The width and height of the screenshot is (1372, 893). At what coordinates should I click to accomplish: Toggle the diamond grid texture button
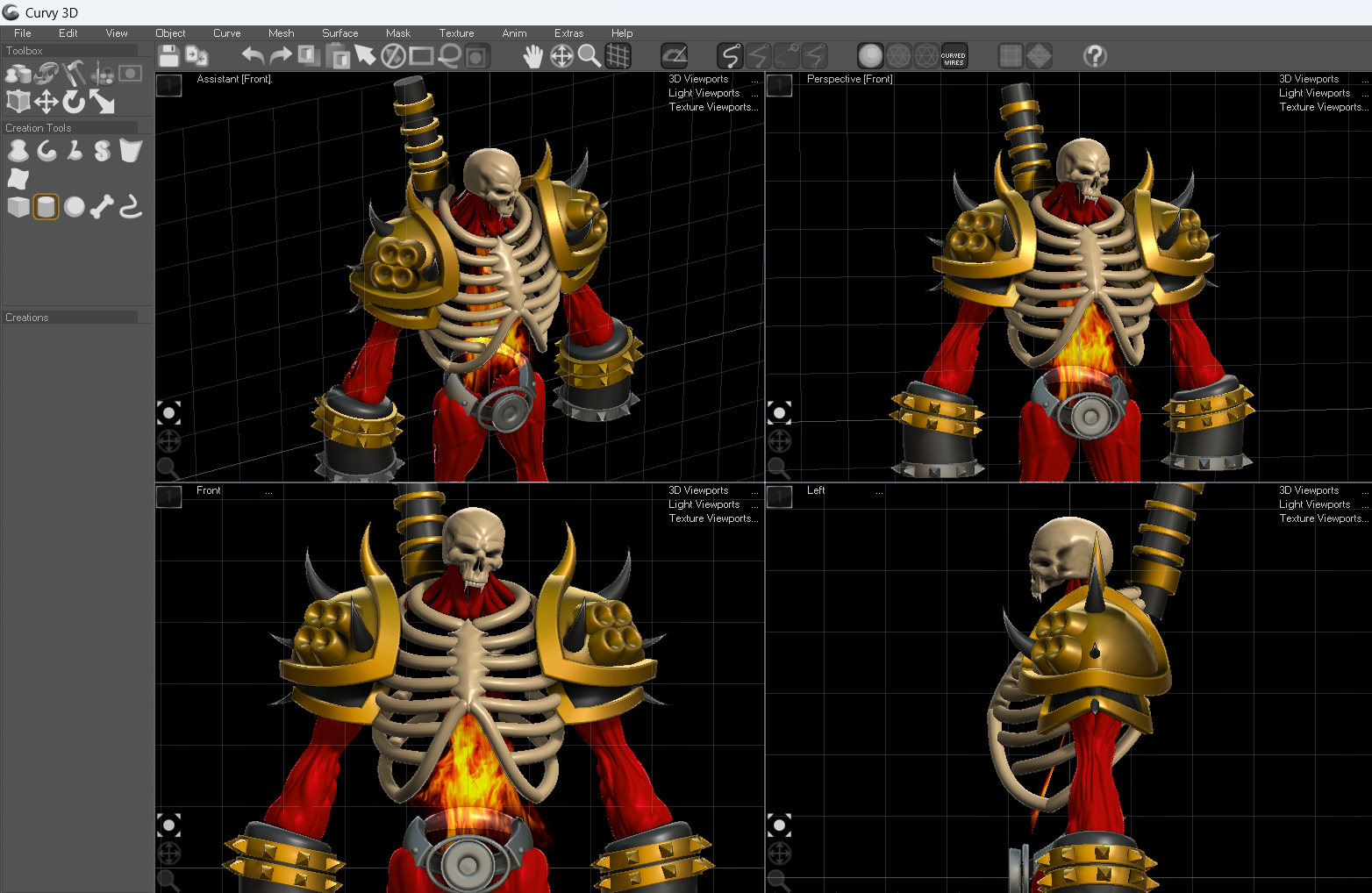pos(1040,56)
